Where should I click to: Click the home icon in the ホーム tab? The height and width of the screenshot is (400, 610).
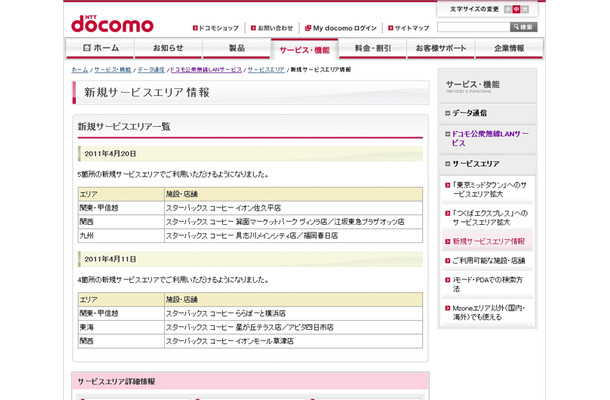(87, 47)
